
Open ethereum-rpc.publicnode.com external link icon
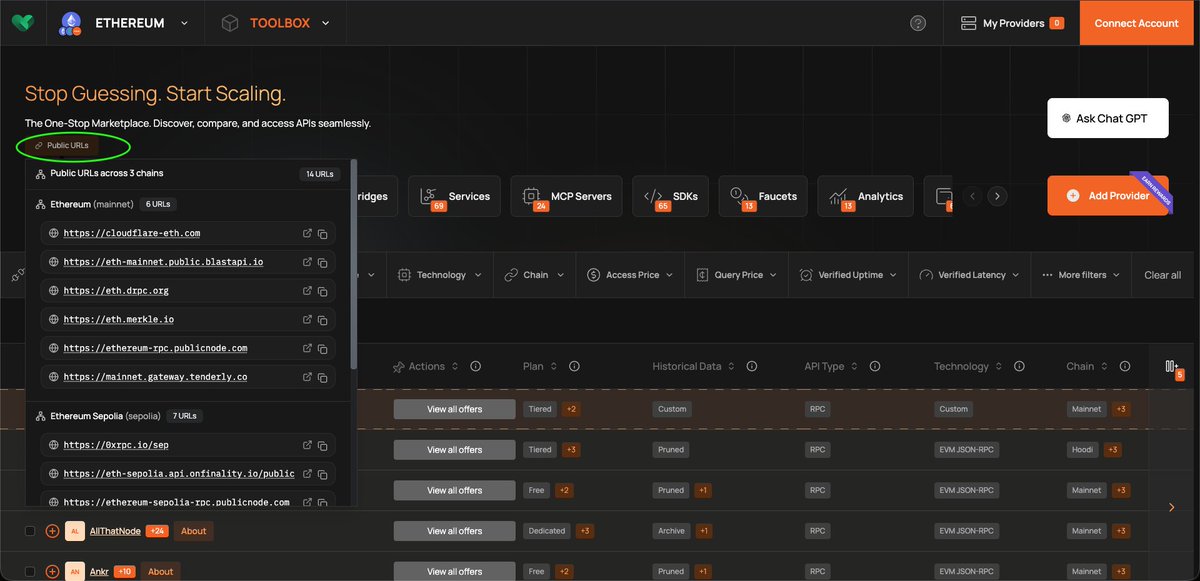click(x=307, y=348)
